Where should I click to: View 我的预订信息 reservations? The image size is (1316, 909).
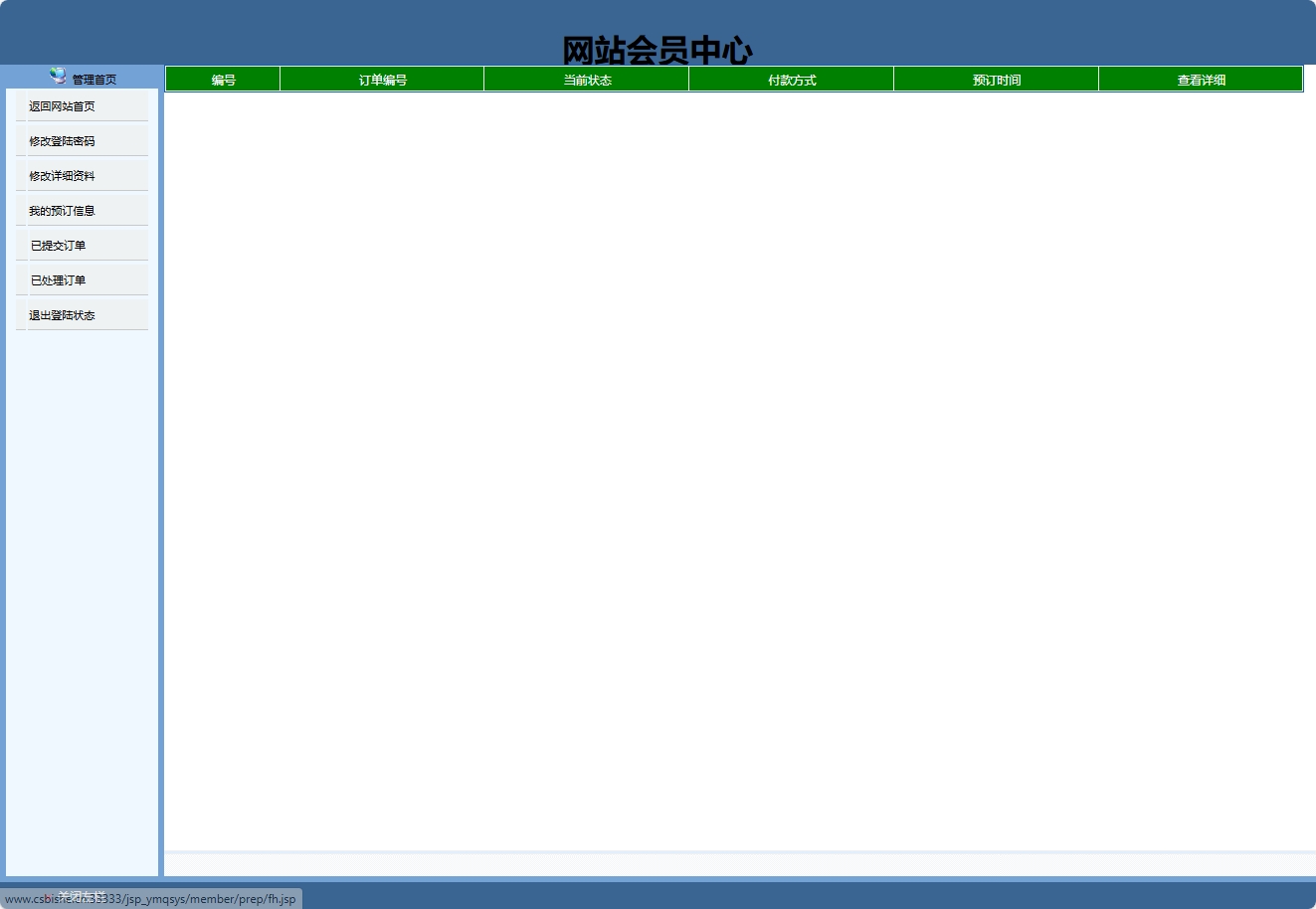pos(62,210)
